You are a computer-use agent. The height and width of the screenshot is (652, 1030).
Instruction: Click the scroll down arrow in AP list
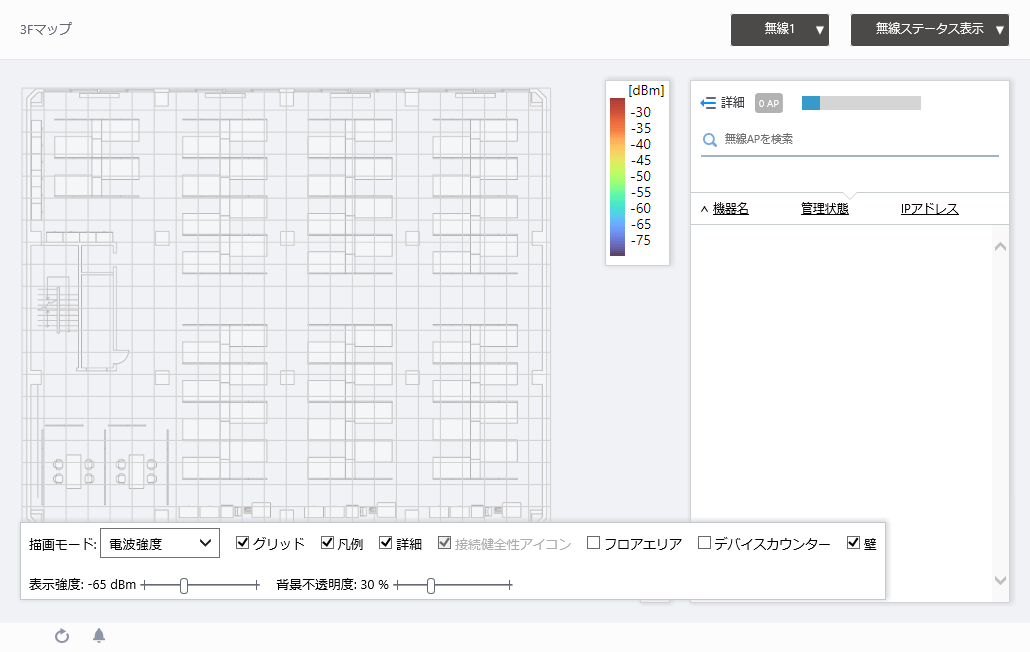point(1000,580)
